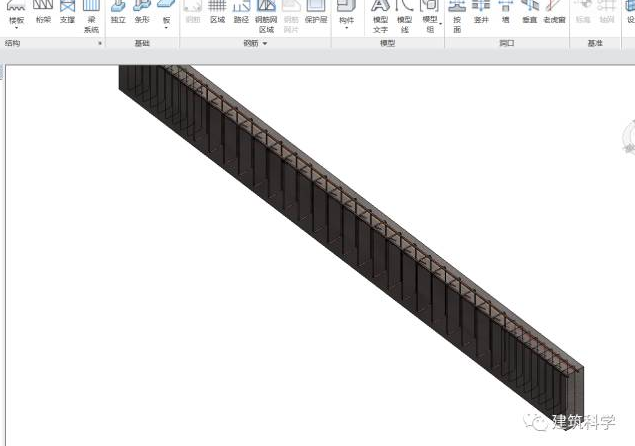Click the 洞口 panel title
Image resolution: width=635 pixels, height=446 pixels.
[507, 43]
